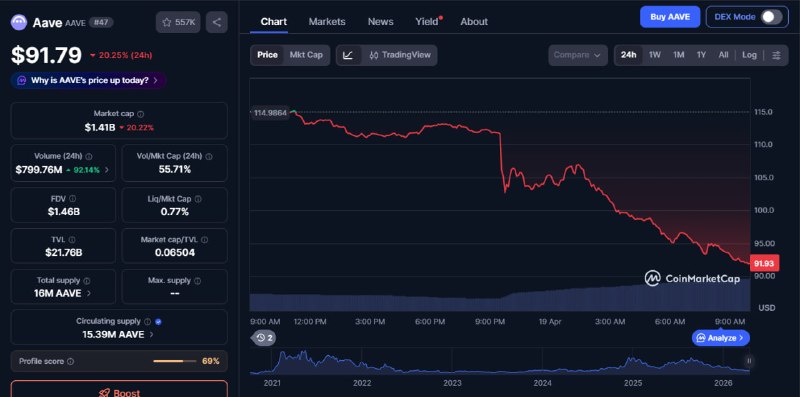Switch chart view to Mkt Cap
The image size is (800, 397).
(x=306, y=55)
